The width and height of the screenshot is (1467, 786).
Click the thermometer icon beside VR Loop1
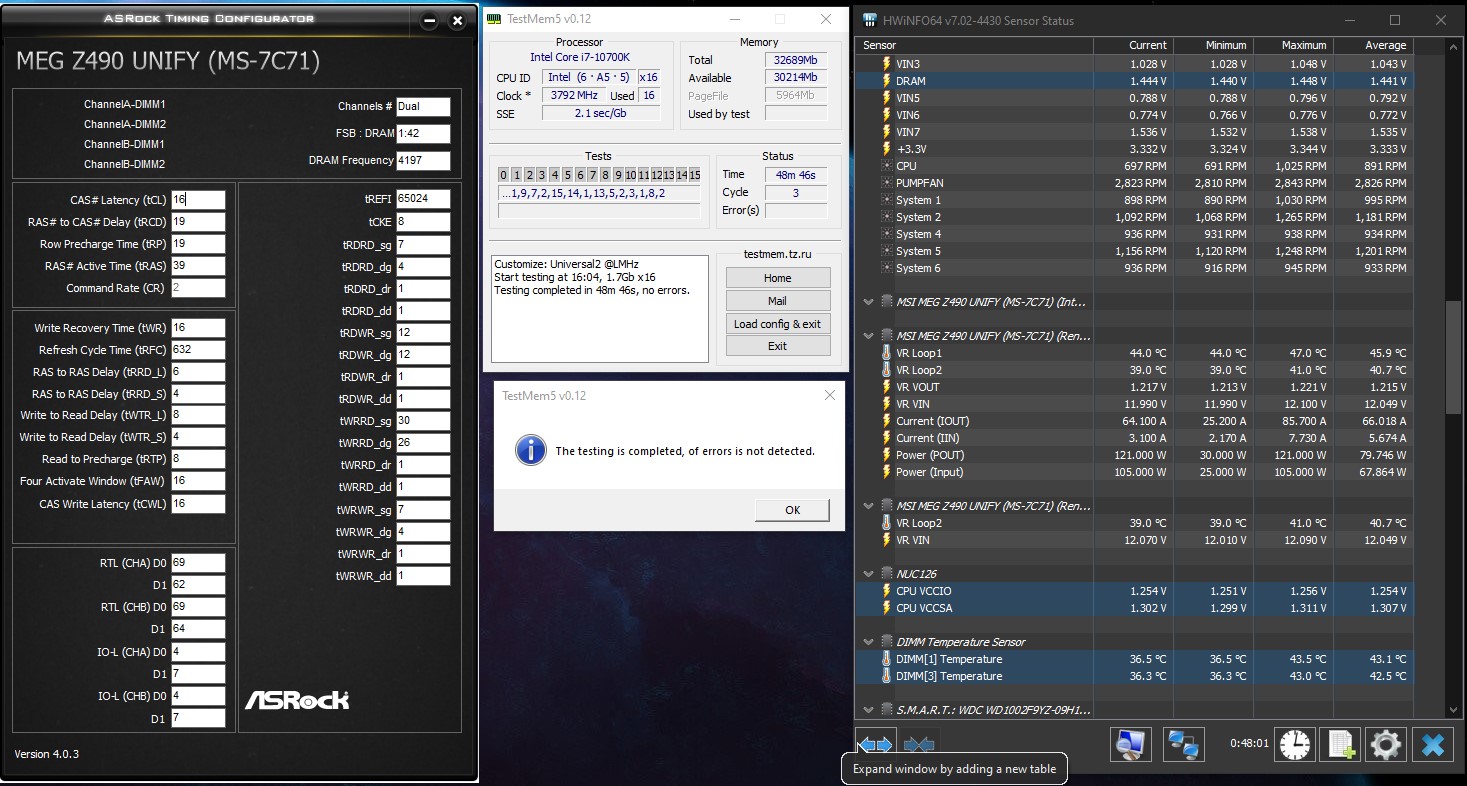[886, 353]
